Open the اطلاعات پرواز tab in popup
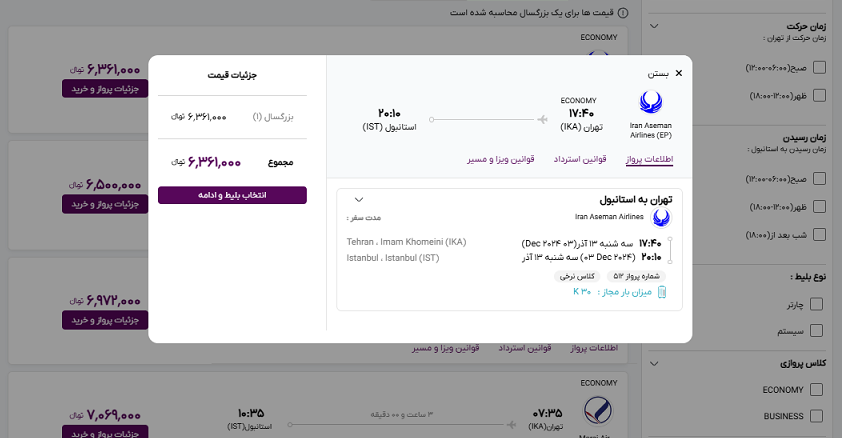 pyautogui.click(x=649, y=159)
